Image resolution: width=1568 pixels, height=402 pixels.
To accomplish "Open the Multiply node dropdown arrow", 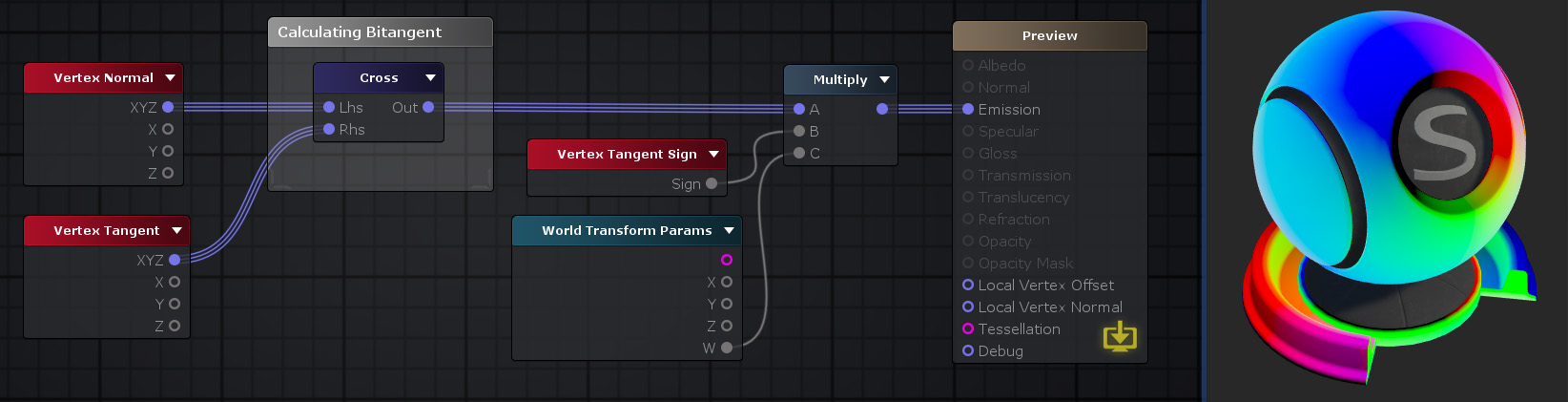I will click(x=885, y=79).
